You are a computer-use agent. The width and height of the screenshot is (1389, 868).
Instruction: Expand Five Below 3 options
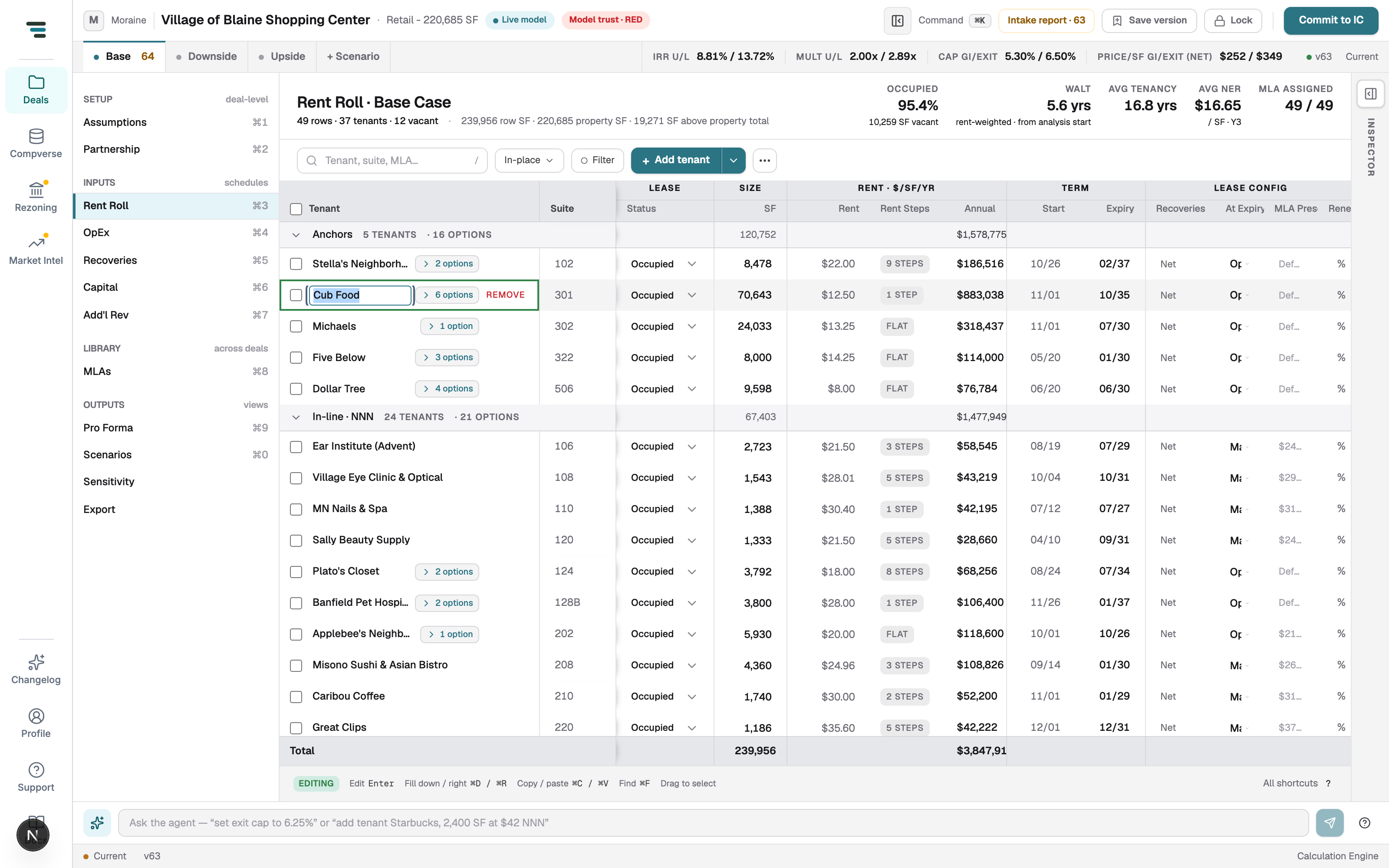click(x=448, y=358)
